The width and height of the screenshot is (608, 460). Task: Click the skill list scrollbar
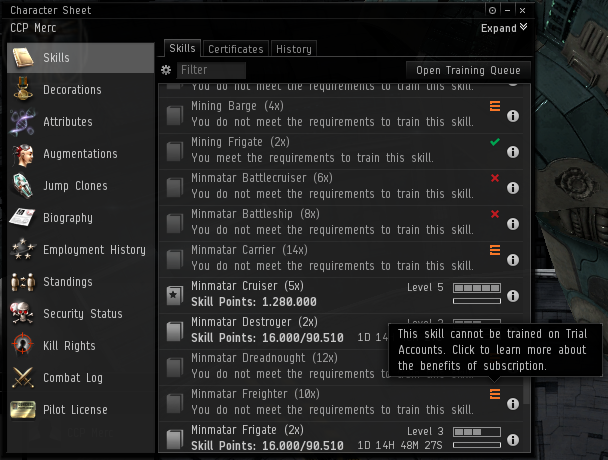(526, 390)
